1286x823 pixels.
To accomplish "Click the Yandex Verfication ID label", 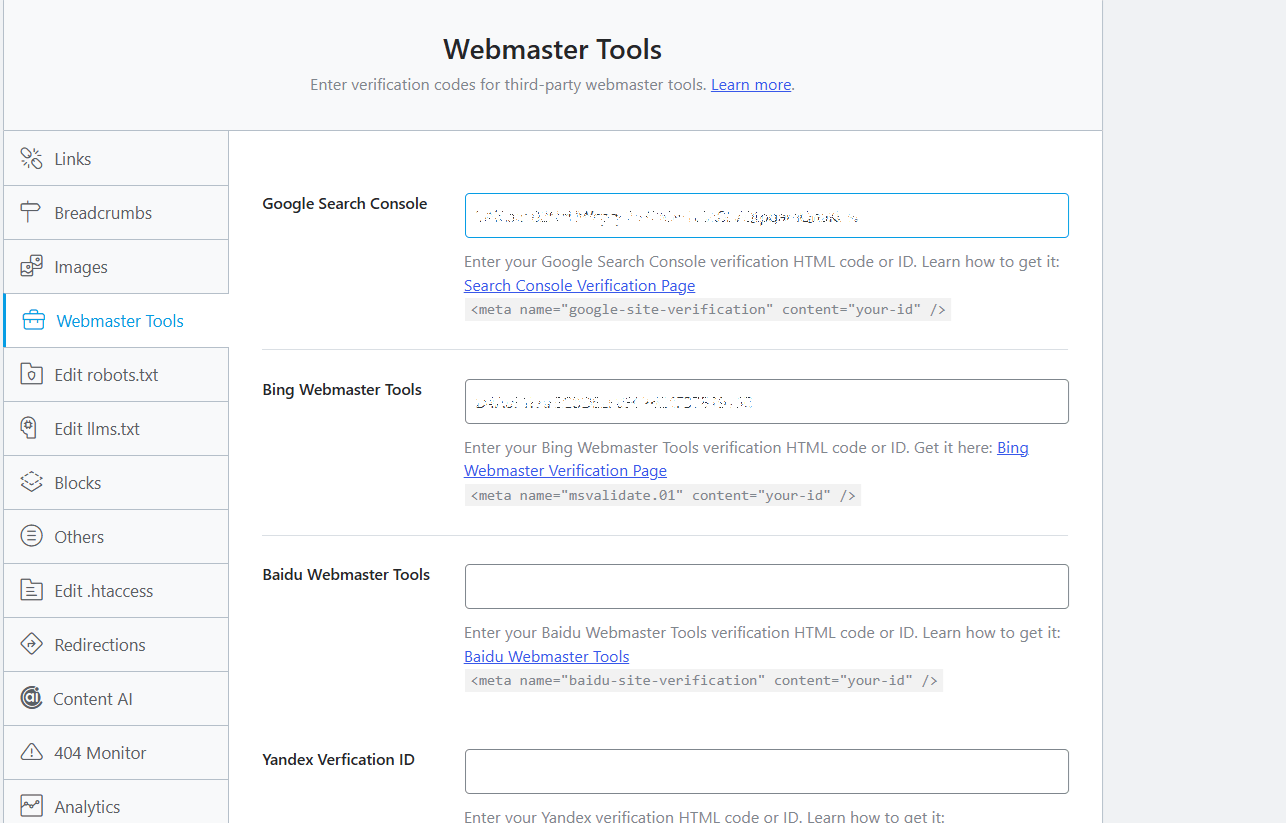I will [338, 759].
